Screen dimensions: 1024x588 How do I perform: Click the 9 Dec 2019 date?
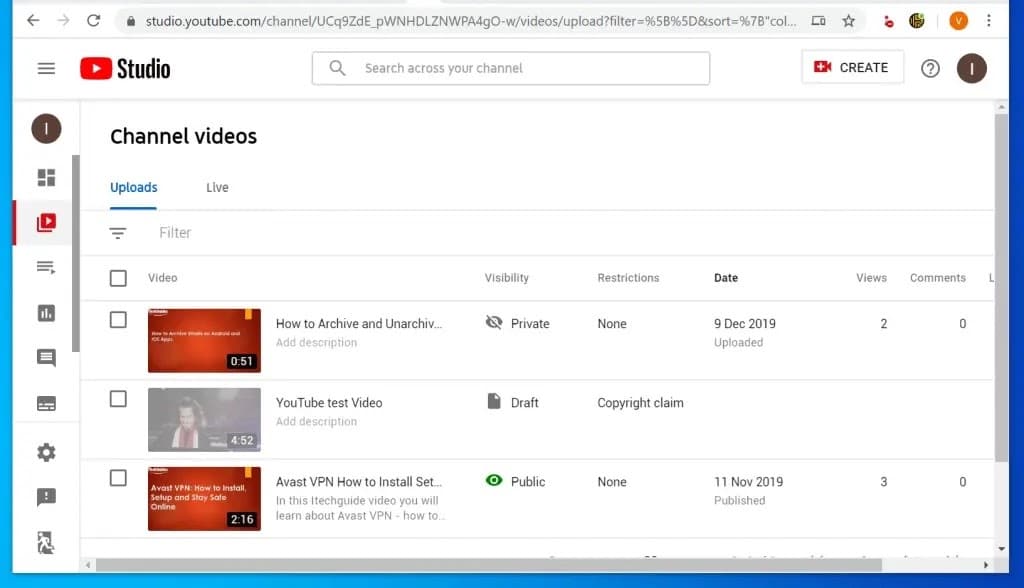[x=744, y=323]
